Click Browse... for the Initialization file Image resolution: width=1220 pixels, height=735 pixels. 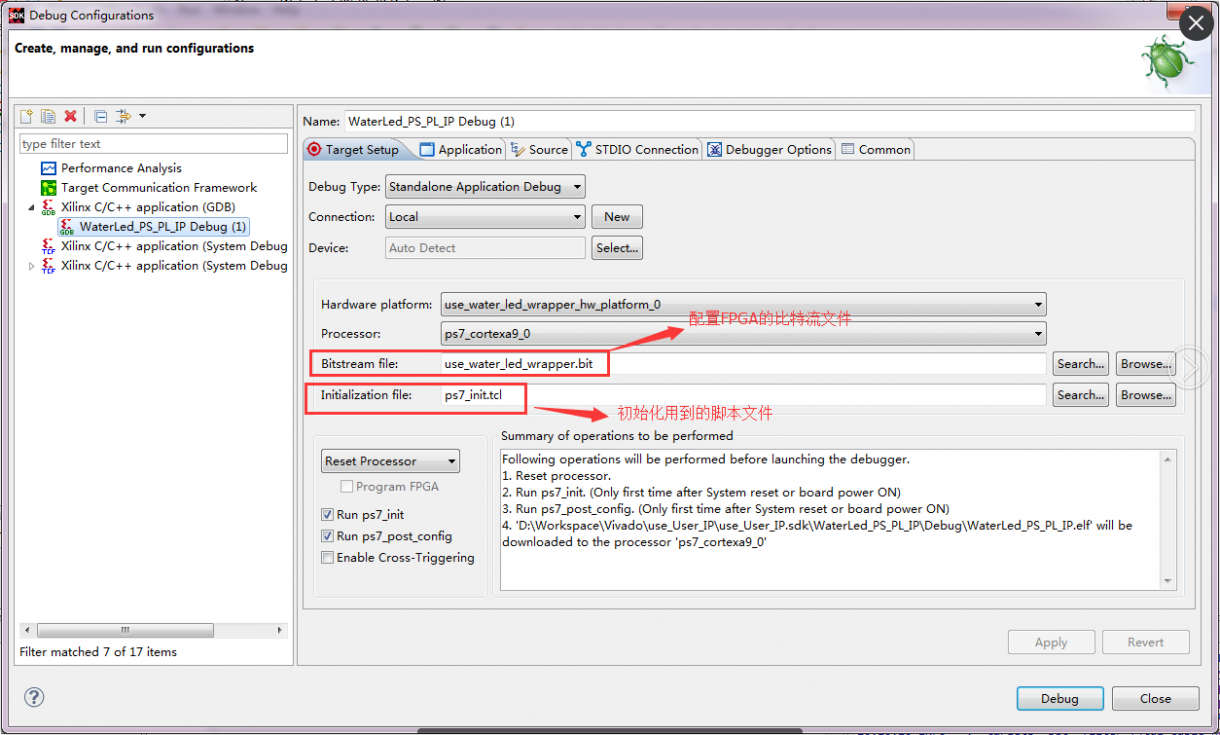coord(1146,395)
